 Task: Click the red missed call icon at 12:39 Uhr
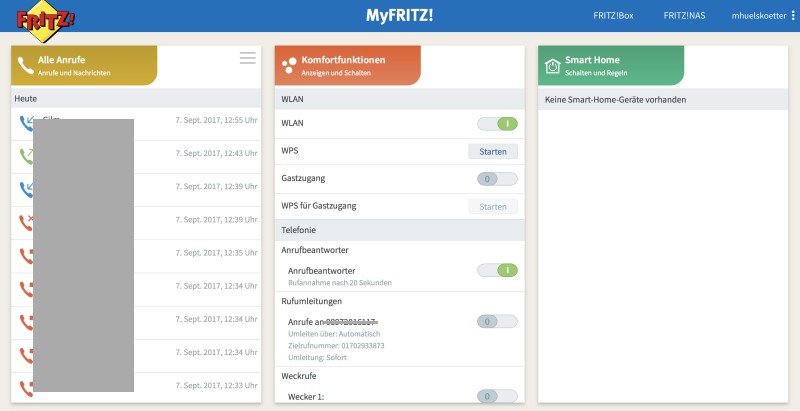click(26, 222)
